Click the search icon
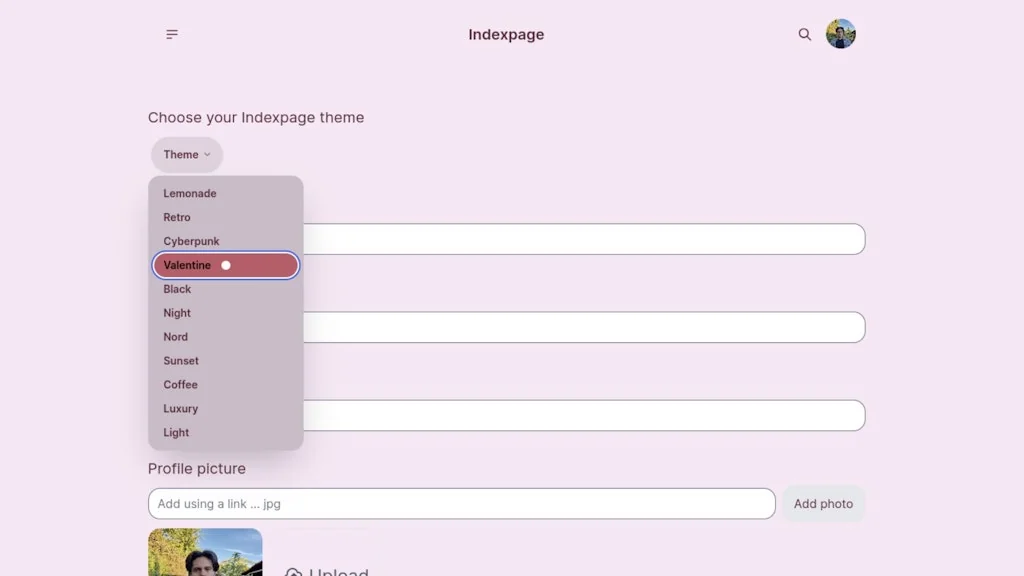The width and height of the screenshot is (1024, 576). (804, 34)
